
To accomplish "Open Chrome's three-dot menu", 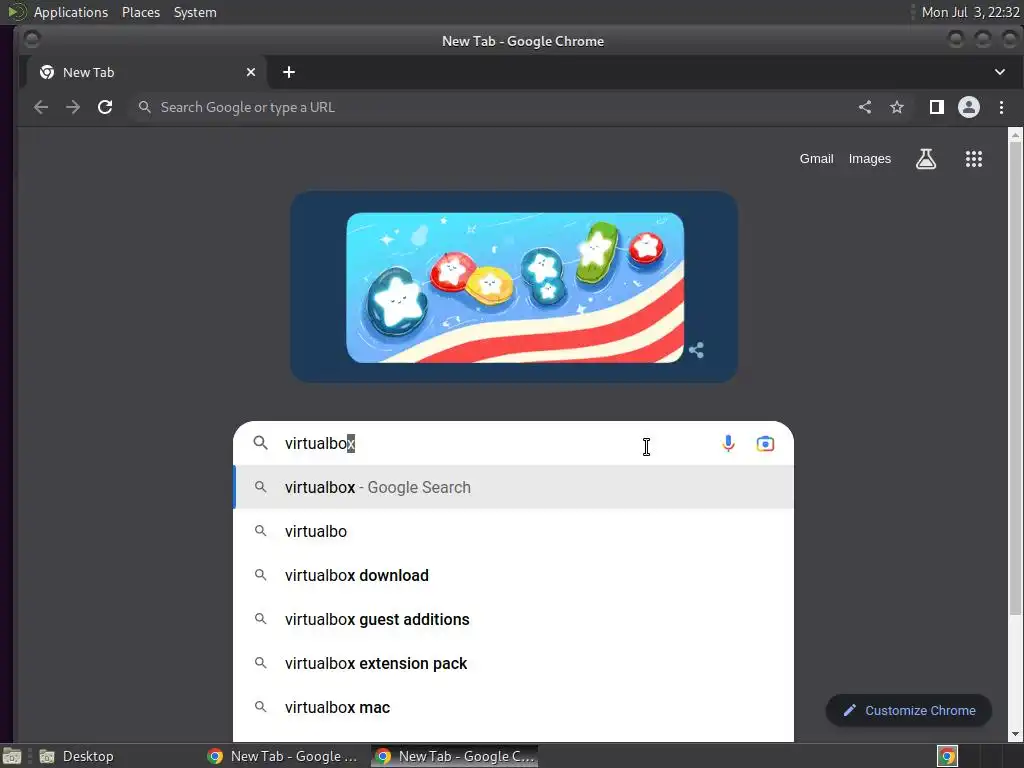I will (1001, 107).
